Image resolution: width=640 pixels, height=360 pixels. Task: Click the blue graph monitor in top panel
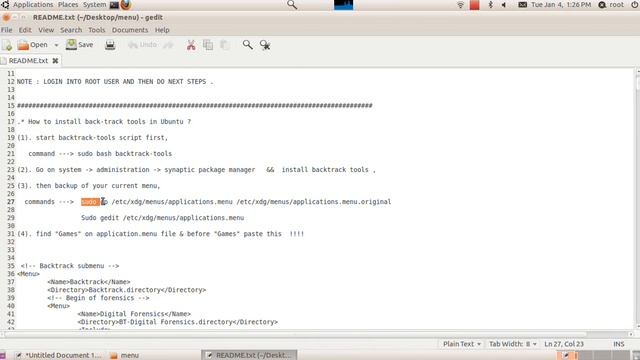point(343,5)
